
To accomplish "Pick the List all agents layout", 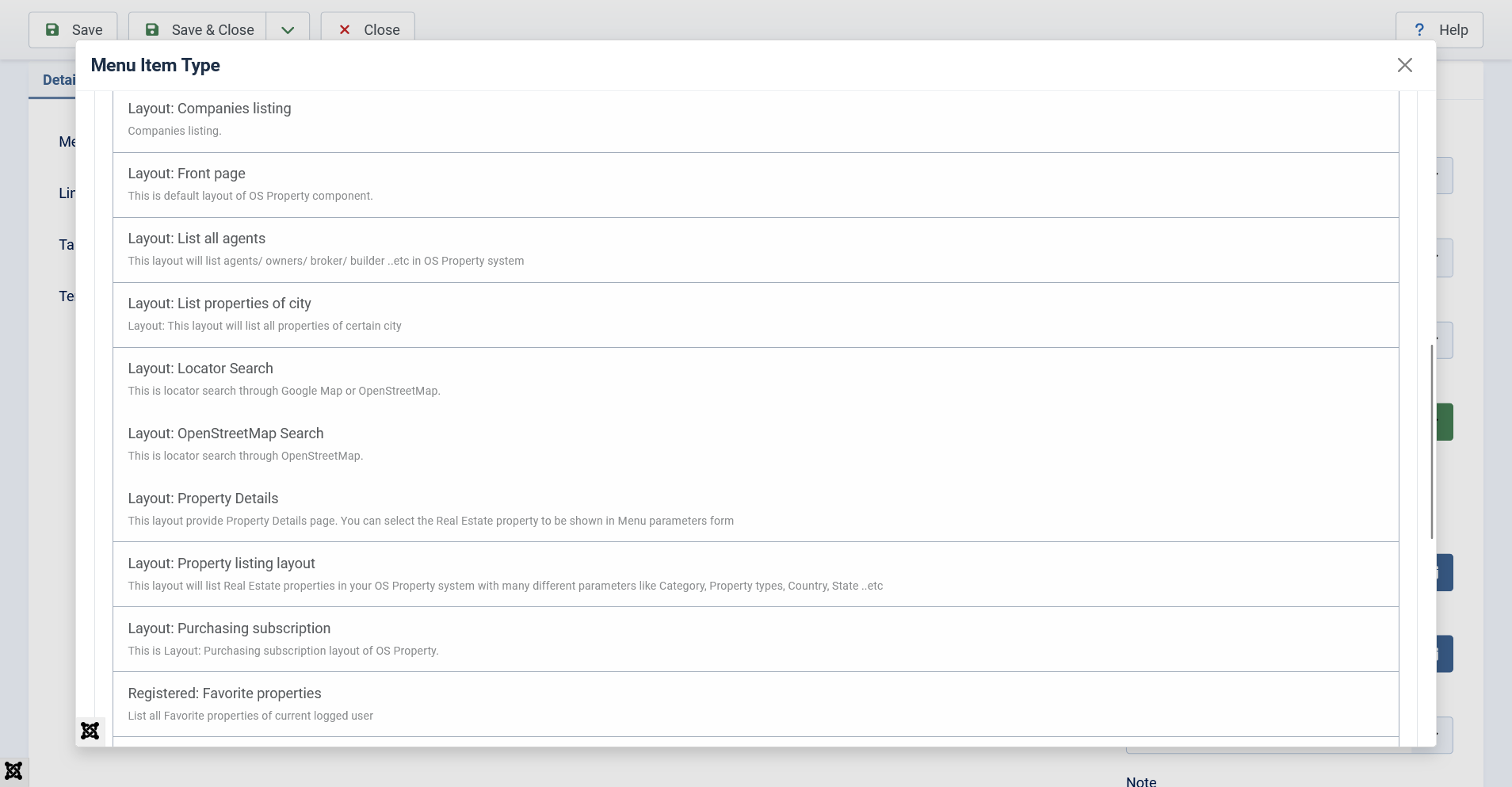I will point(197,239).
